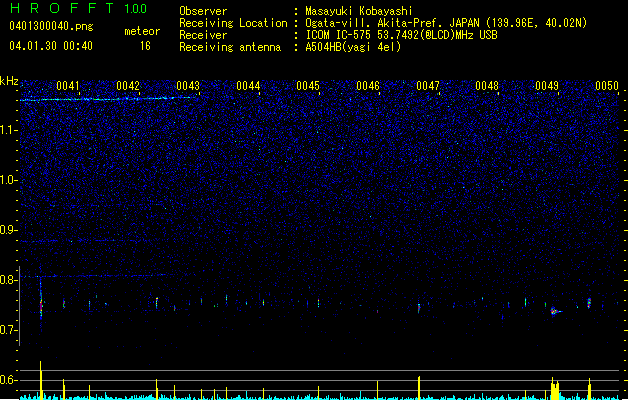Select the Ogata-vill. Akita-Pref. JAPAN location text
This screenshot has width=629, height=400.
(x=446, y=23)
